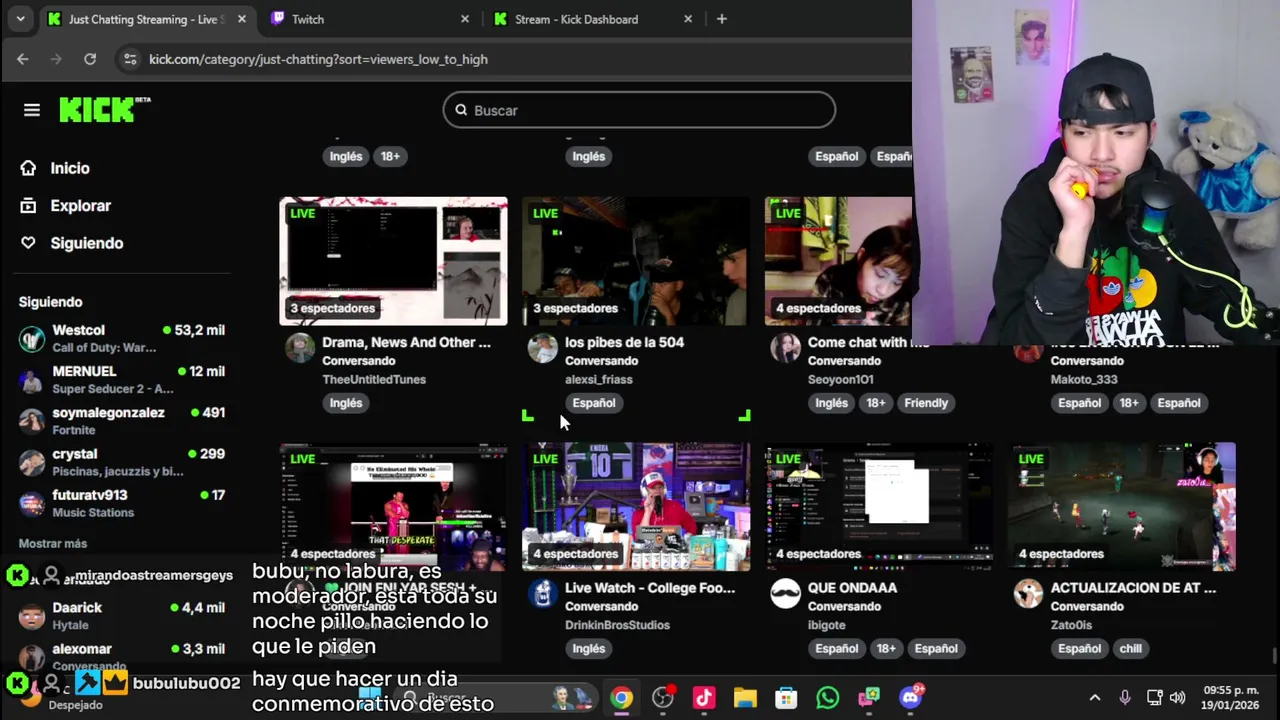Open Discord from taskbar
This screenshot has height=720, width=1280.
coord(910,698)
